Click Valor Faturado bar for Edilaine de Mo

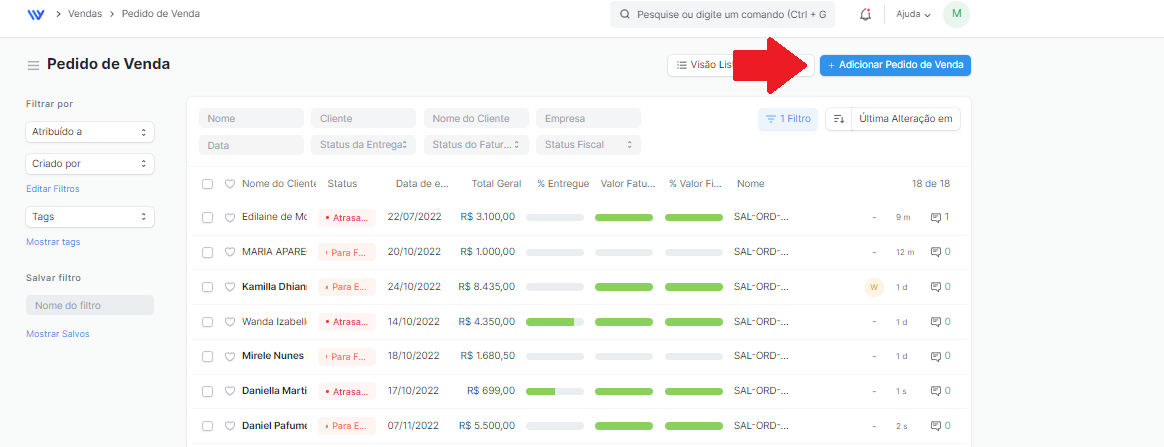[624, 218]
